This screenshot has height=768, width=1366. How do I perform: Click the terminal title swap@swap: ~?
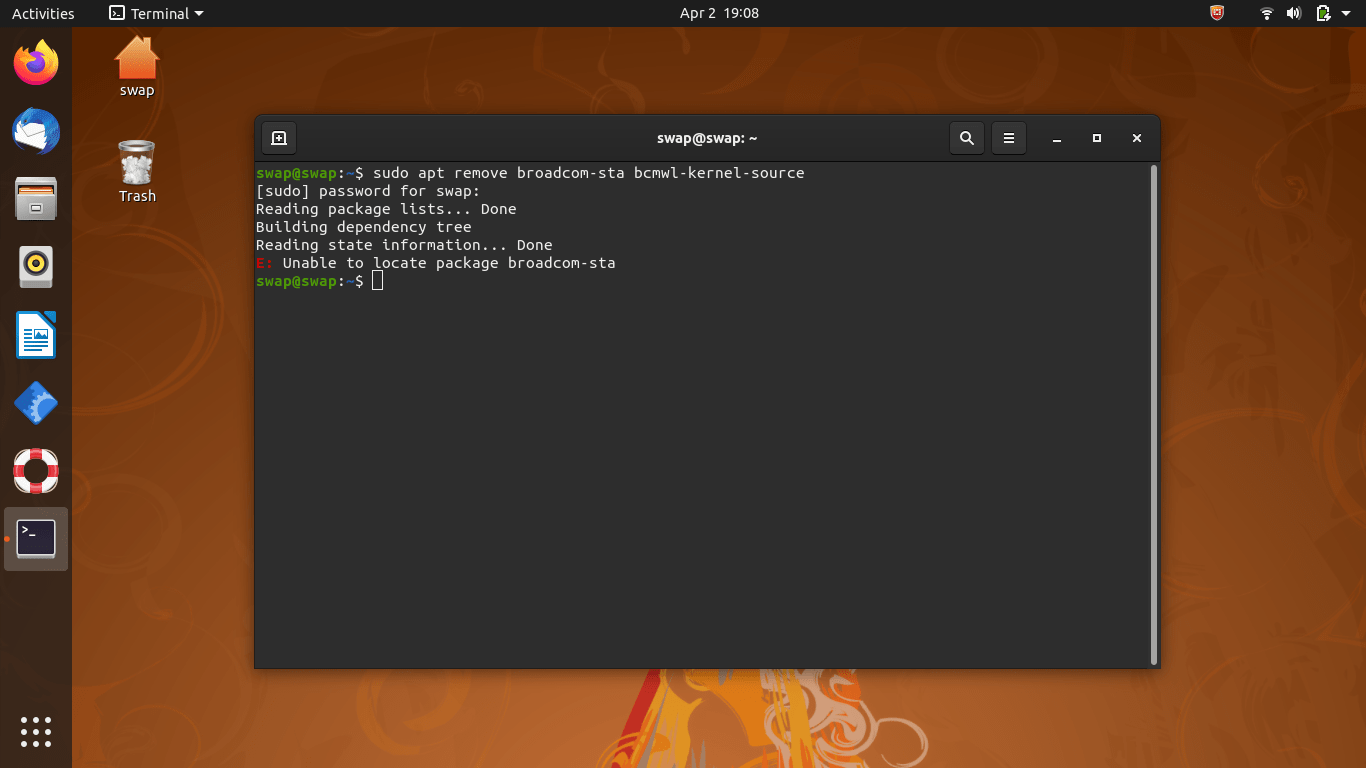click(x=707, y=138)
